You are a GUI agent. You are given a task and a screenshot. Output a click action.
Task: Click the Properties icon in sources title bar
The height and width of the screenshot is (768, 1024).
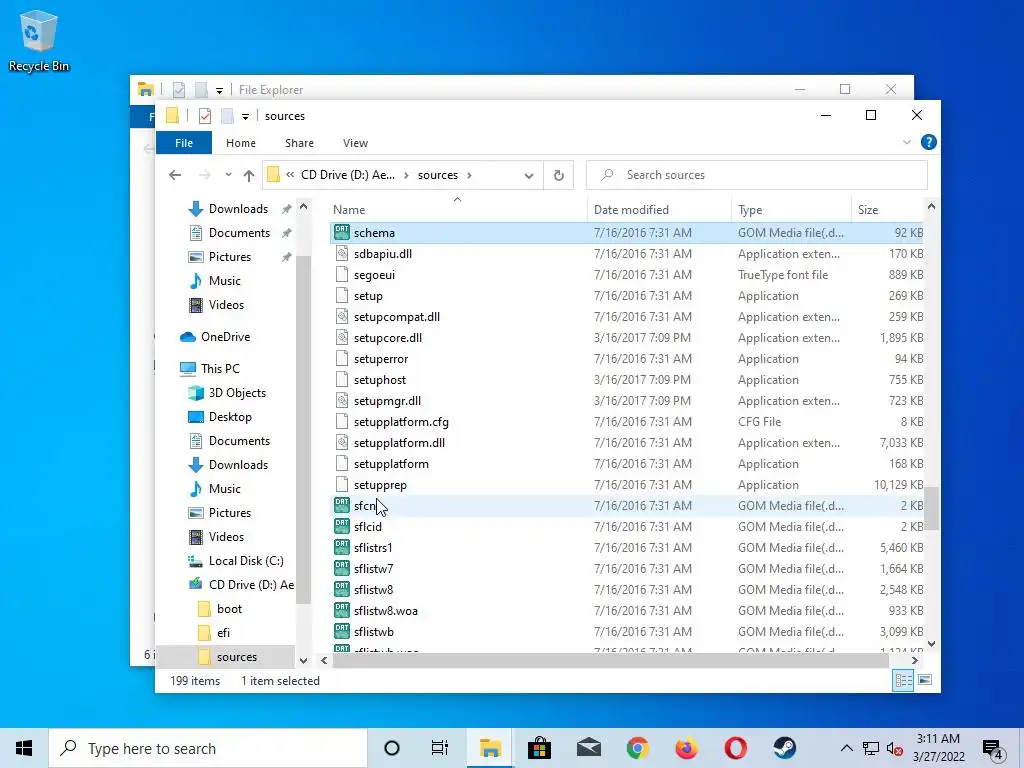click(204, 116)
